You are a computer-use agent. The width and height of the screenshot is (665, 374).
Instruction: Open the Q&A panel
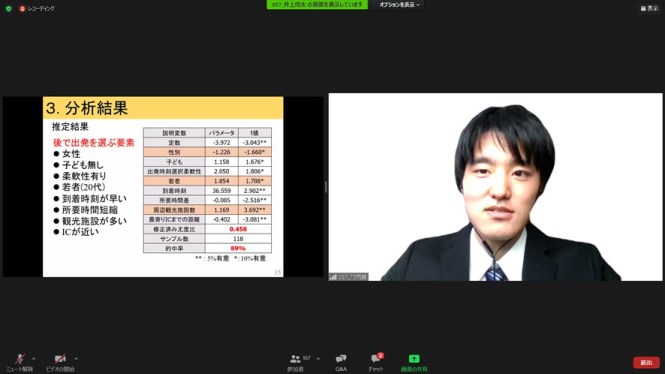click(341, 363)
